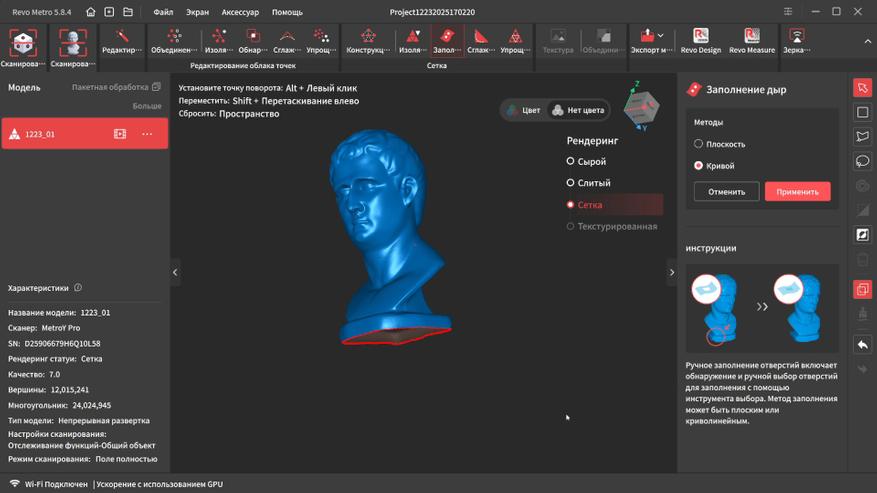The height and width of the screenshot is (493, 877).
Task: Collapse the left model panel
Action: (175, 273)
